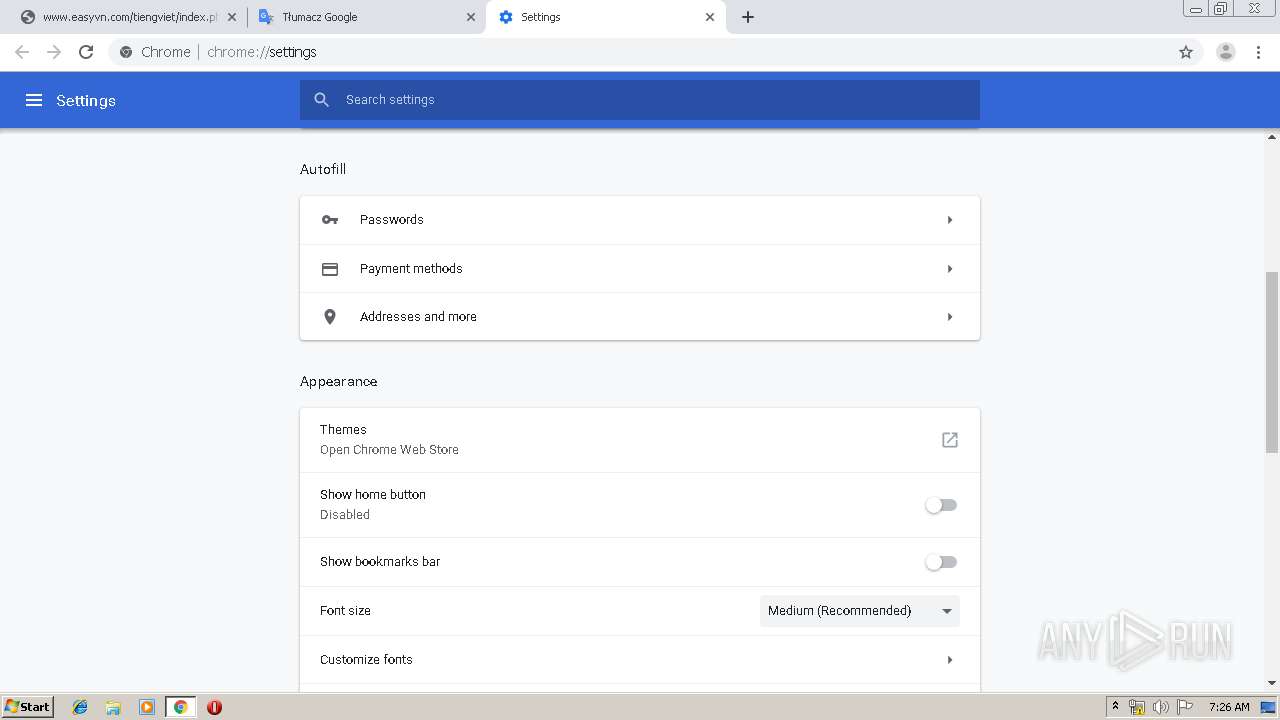Image resolution: width=1280 pixels, height=720 pixels.
Task: Open a new tab with plus button
Action: [x=748, y=17]
